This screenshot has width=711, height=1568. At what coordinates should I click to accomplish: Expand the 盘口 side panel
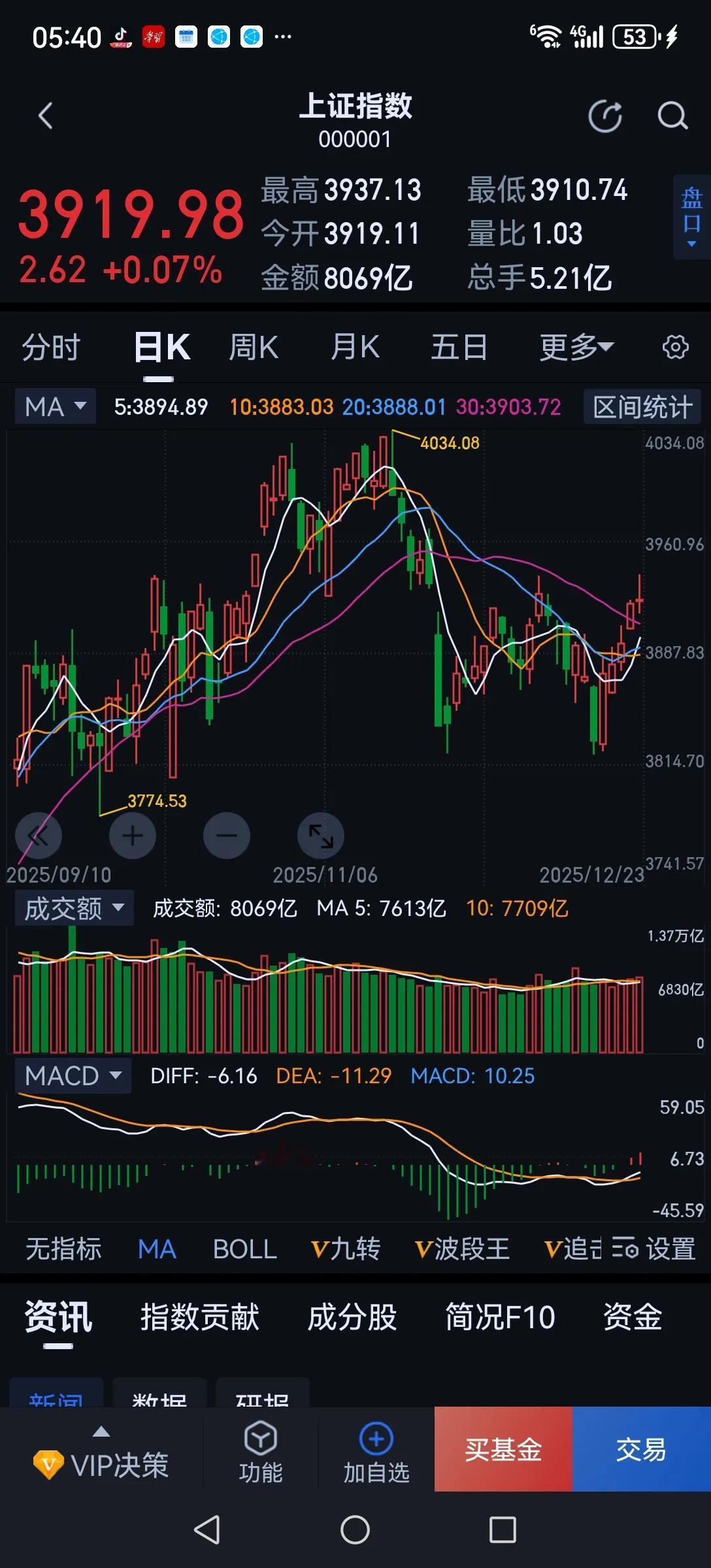pos(691,217)
